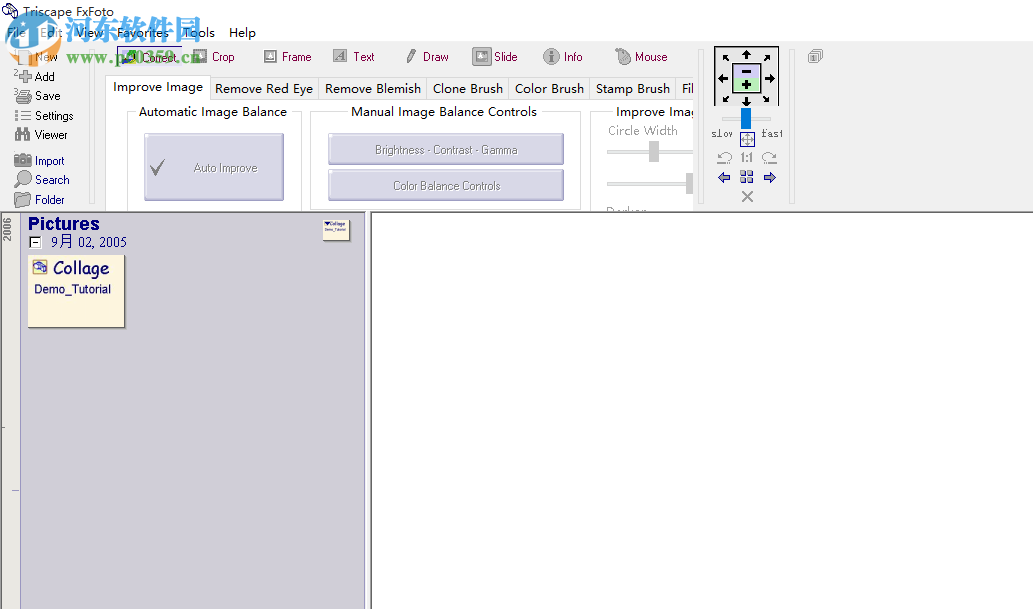Open the File menu
Screen dimensions: 1033x609
(x=16, y=32)
